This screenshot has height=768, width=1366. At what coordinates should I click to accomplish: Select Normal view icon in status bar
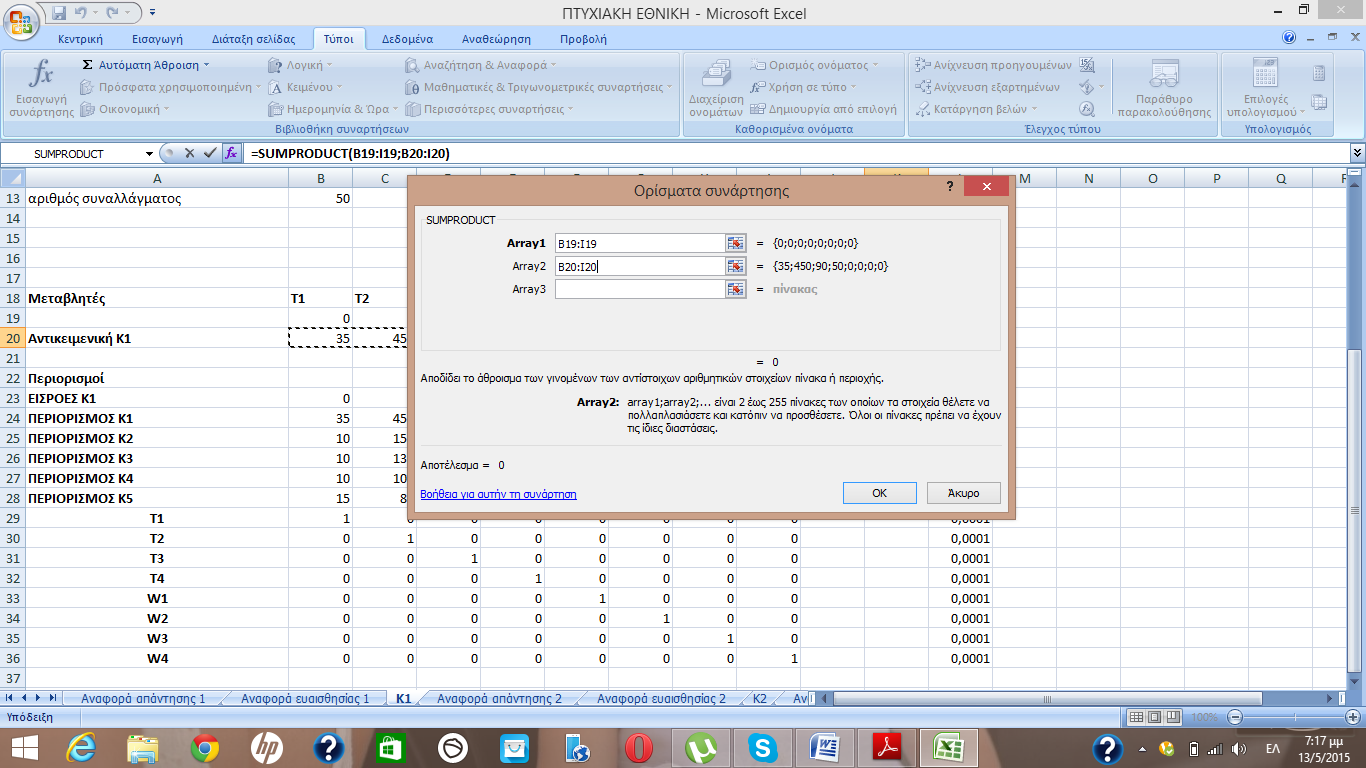click(1136, 717)
